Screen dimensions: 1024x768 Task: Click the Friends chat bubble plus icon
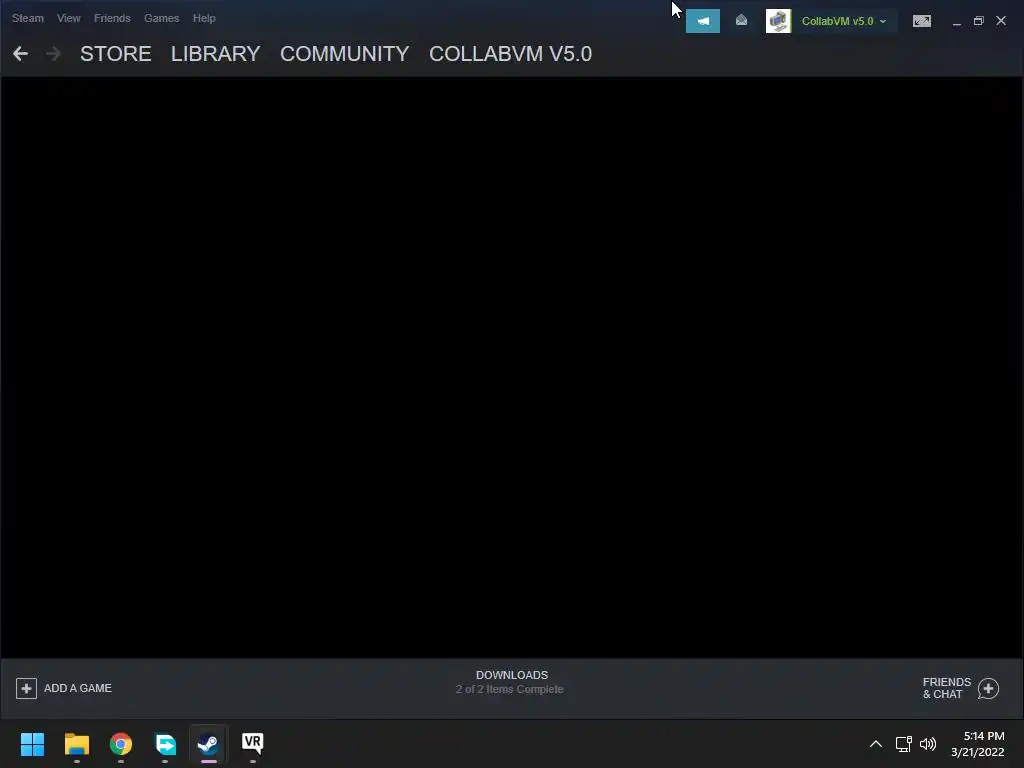click(988, 688)
